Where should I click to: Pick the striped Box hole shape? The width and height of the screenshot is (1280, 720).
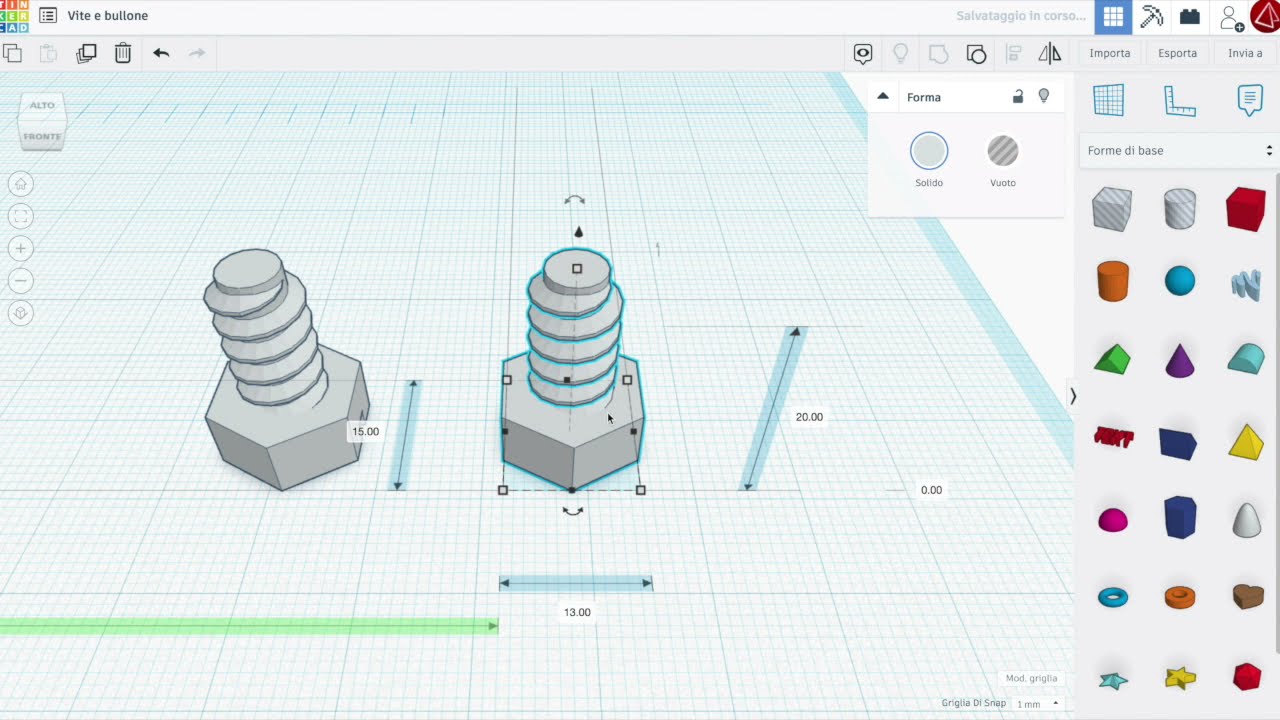click(1112, 209)
